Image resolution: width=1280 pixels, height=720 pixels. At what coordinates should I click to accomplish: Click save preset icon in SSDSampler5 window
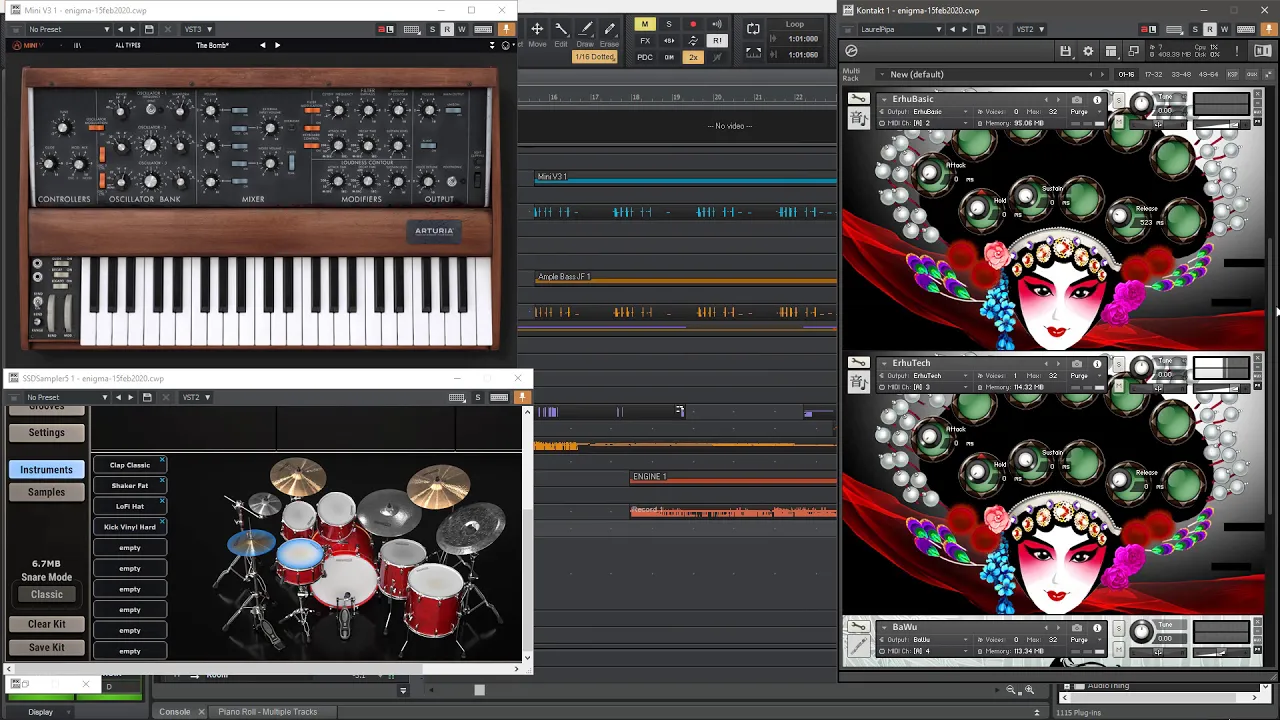(x=147, y=397)
